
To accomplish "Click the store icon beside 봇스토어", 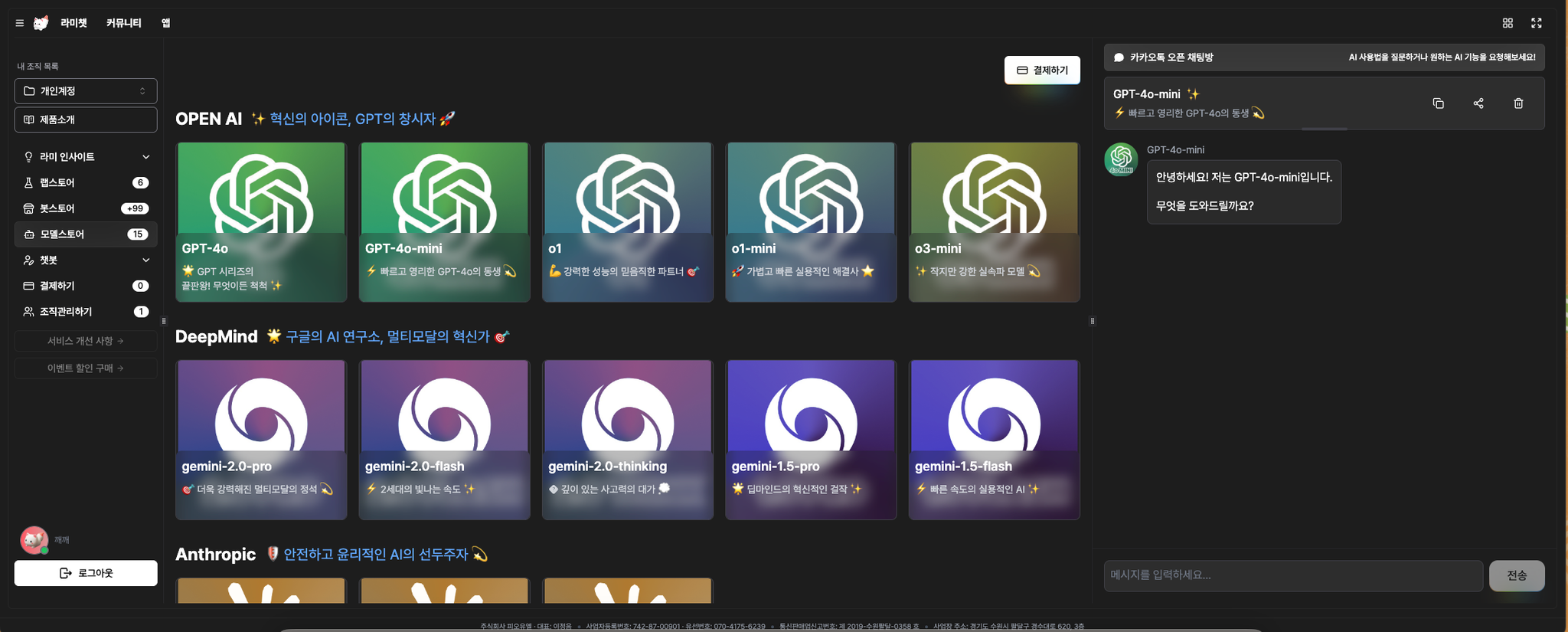I will pyautogui.click(x=29, y=208).
